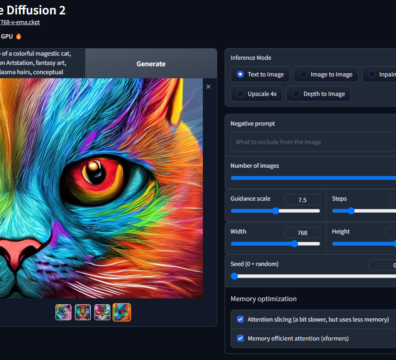Click the flame icon beside GPU

pos(19,36)
